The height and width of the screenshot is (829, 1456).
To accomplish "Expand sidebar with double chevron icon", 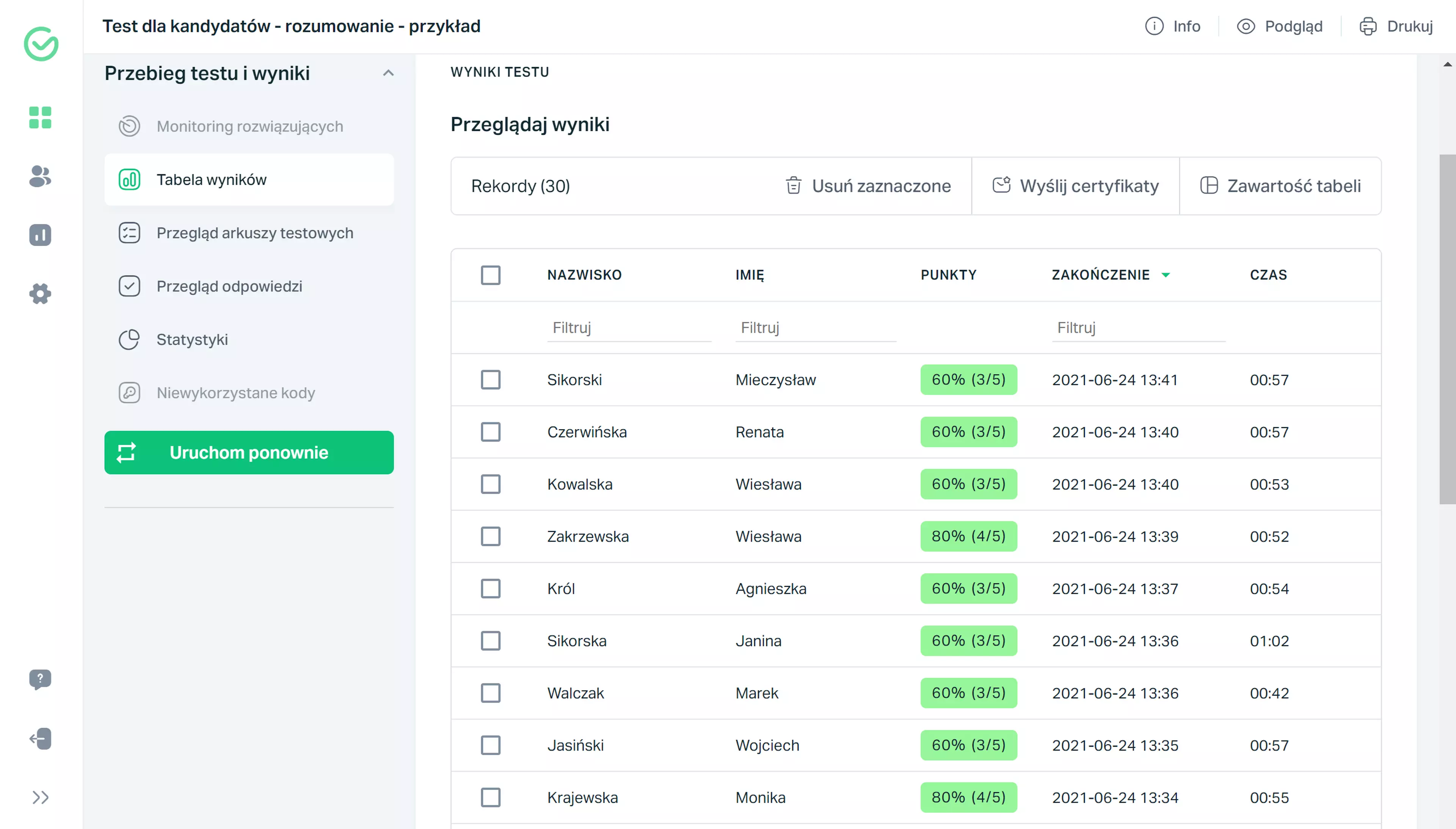I will [40, 797].
